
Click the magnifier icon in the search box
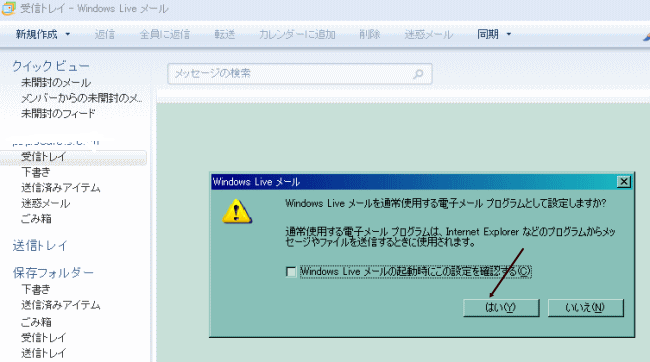(x=418, y=74)
